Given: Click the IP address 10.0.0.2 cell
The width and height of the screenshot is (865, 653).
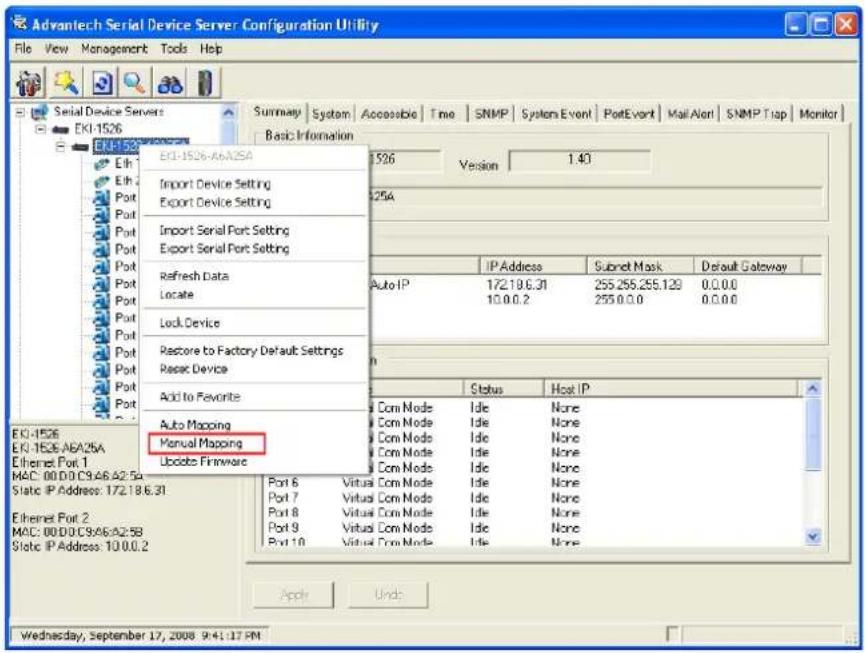Looking at the screenshot, I should pyautogui.click(x=508, y=299).
